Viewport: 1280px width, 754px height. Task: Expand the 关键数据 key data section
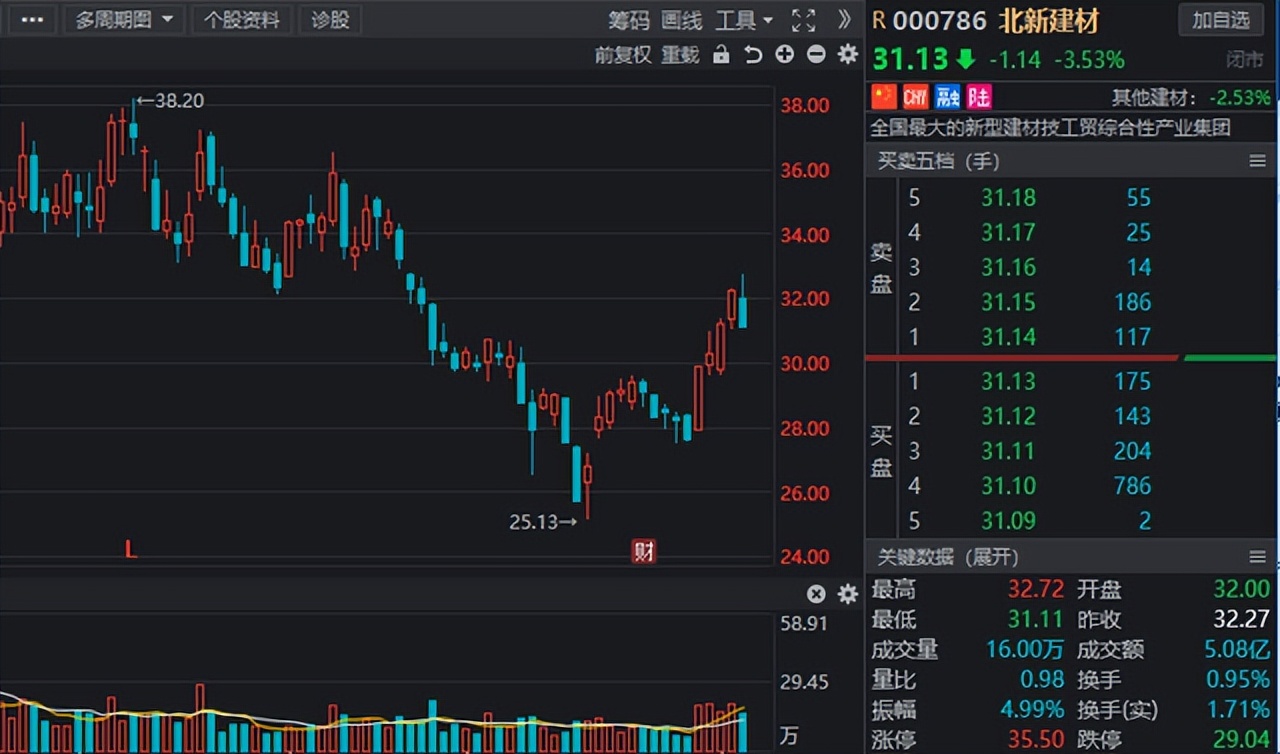click(990, 557)
